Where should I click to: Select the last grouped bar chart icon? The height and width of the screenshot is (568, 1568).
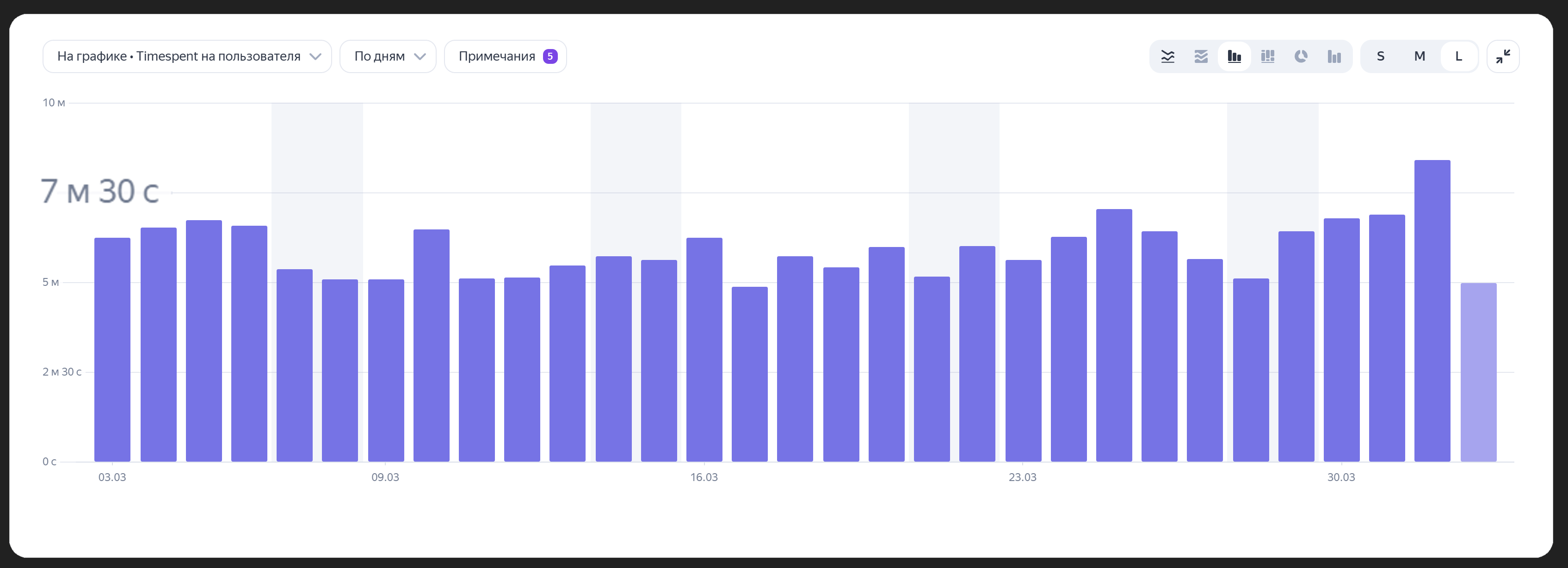coord(1334,56)
